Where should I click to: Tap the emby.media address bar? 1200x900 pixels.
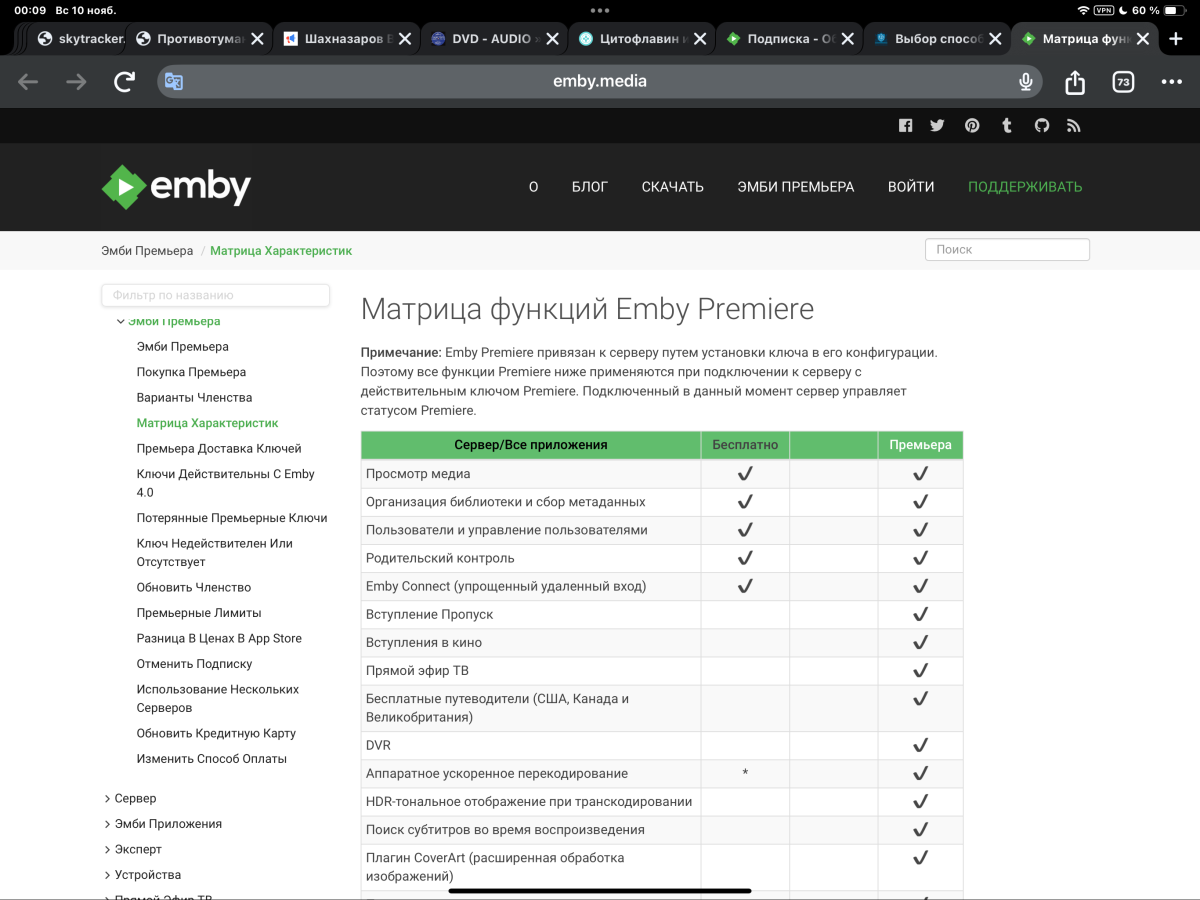pos(600,82)
